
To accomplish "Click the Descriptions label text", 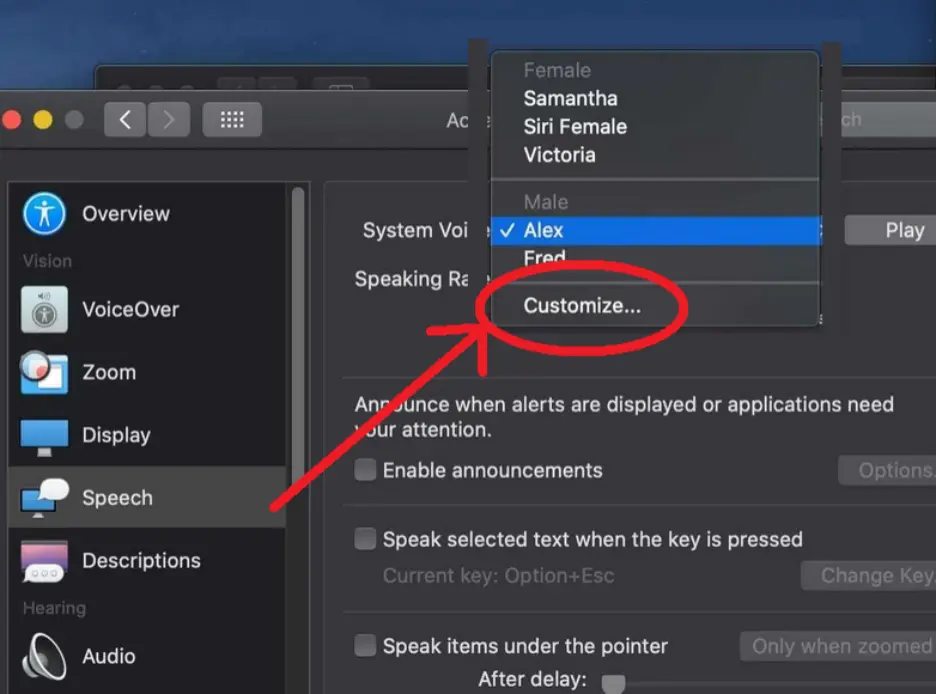I will [x=141, y=561].
